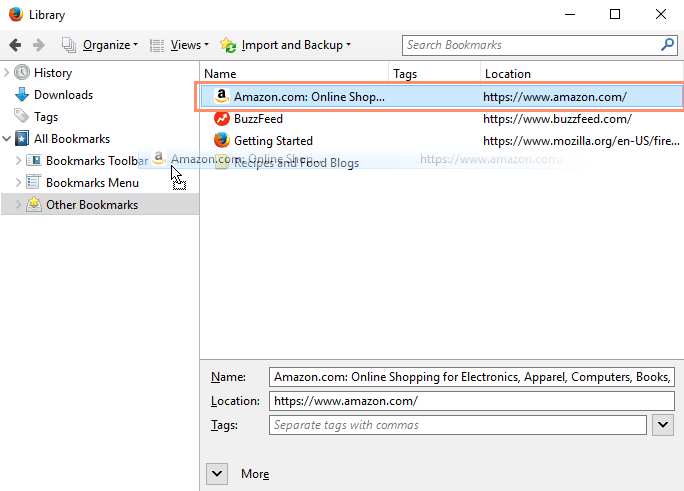Open the tags dropdown arrow button
Screen dimensions: 684x491
pyautogui.click(x=663, y=425)
